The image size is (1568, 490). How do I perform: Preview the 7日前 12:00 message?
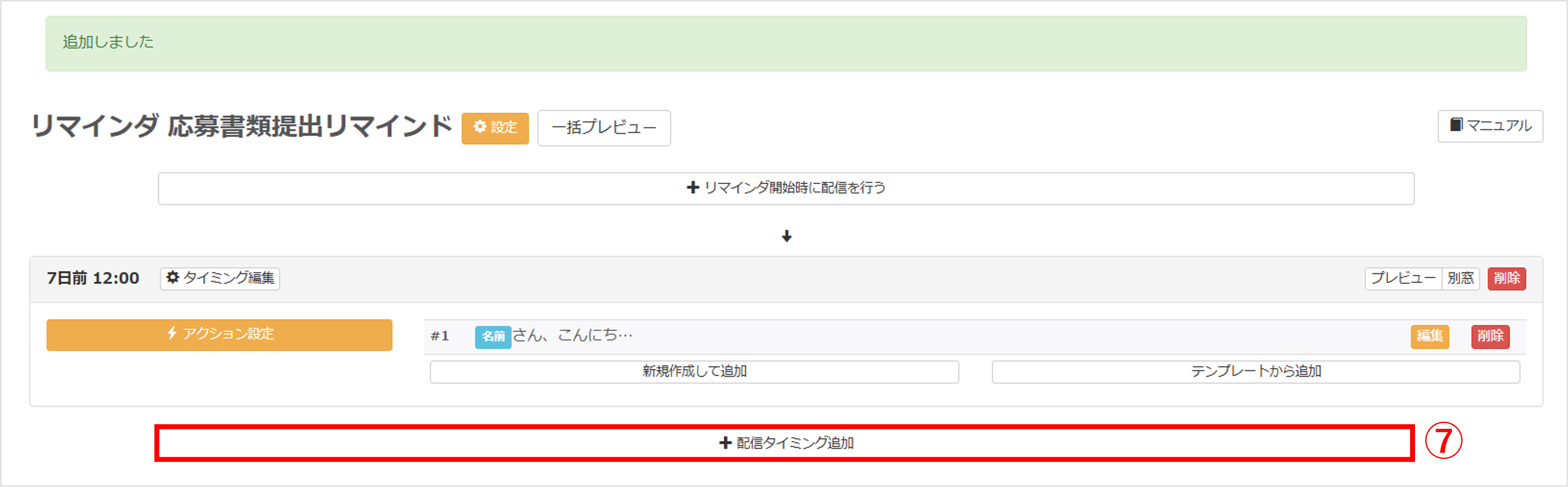pos(1404,278)
